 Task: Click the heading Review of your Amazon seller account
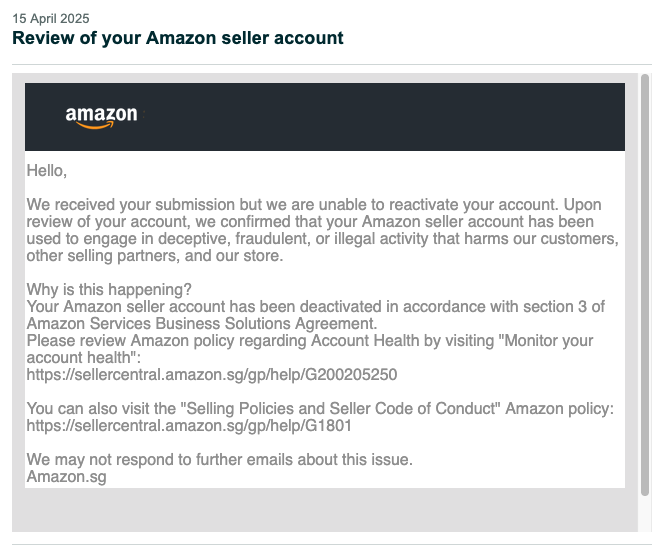click(x=178, y=38)
